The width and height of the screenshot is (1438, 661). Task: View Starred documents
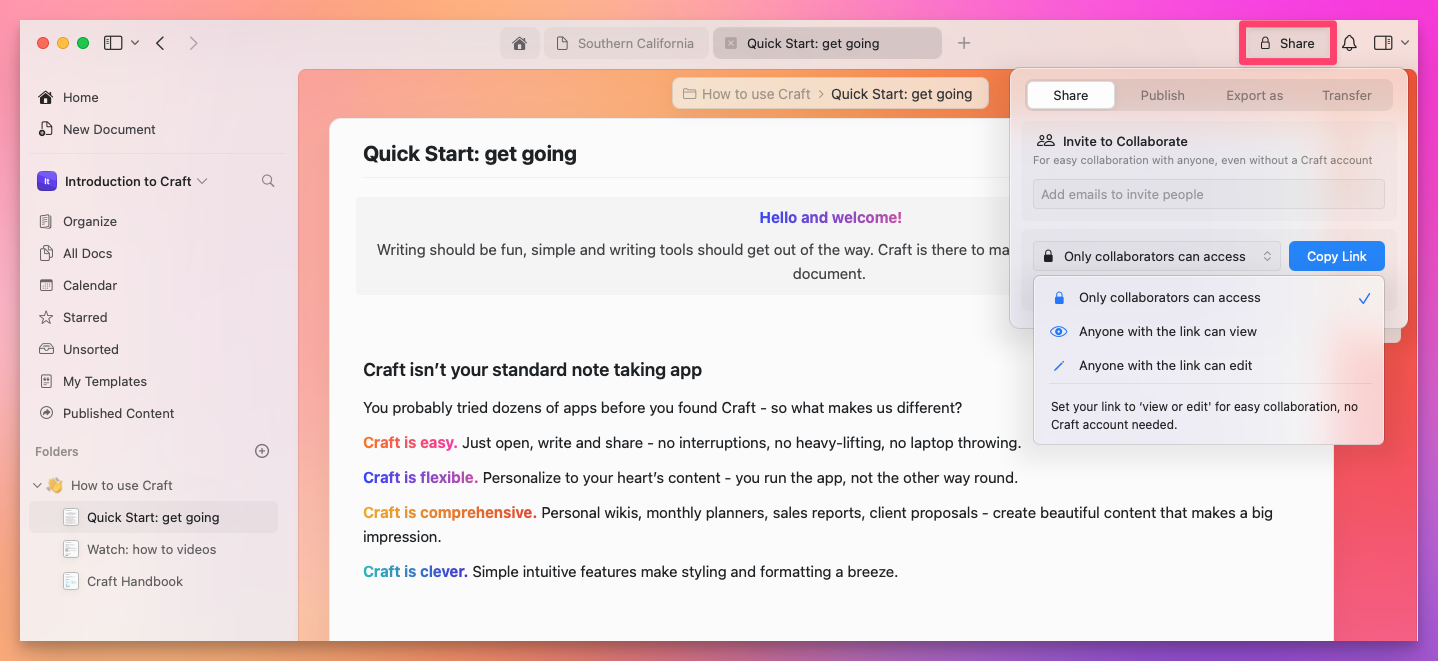click(87, 317)
